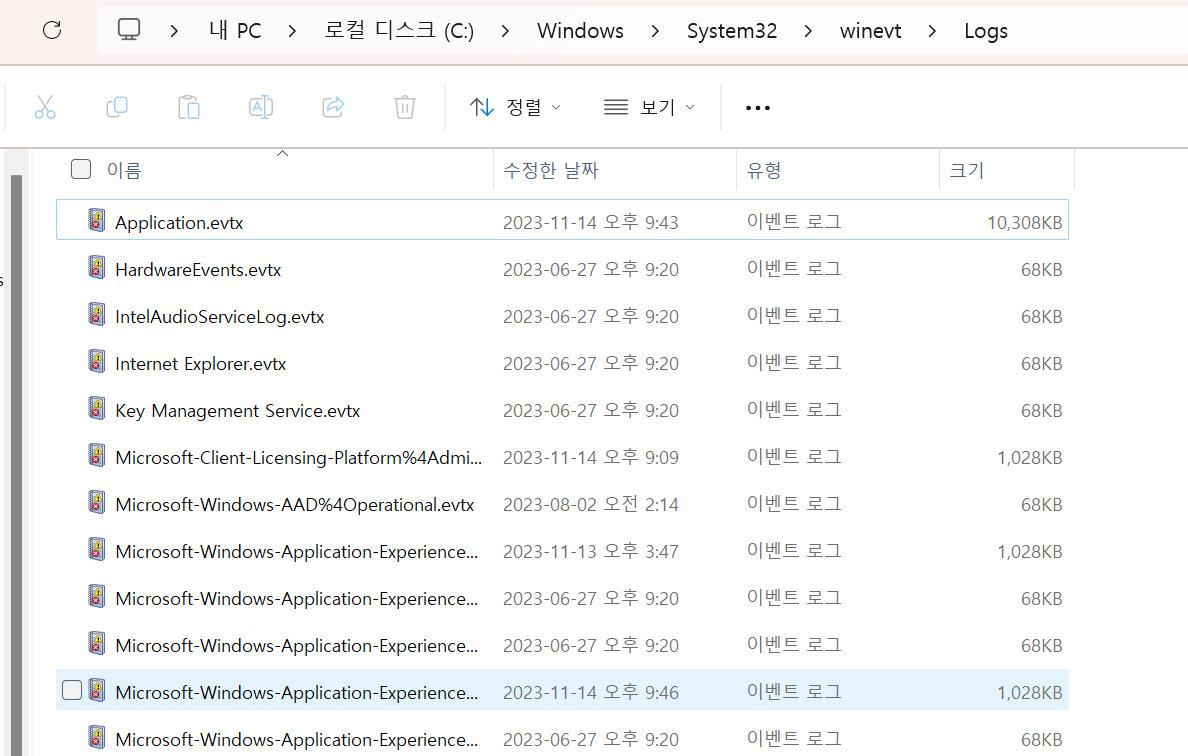1188x756 pixels.
Task: Expand chevron after System32 breadcrumb
Action: 808,31
